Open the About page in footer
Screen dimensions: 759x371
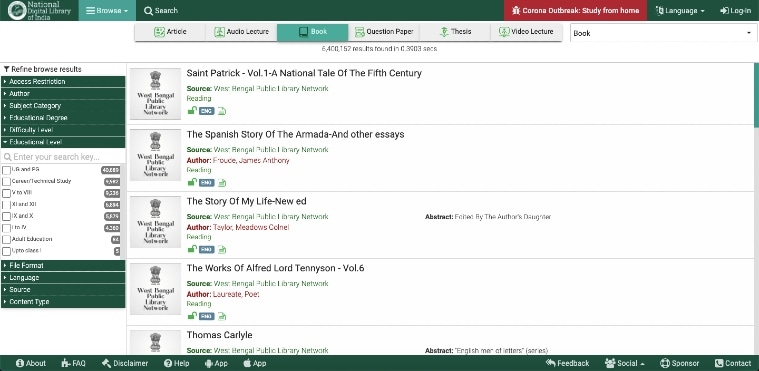coord(31,363)
